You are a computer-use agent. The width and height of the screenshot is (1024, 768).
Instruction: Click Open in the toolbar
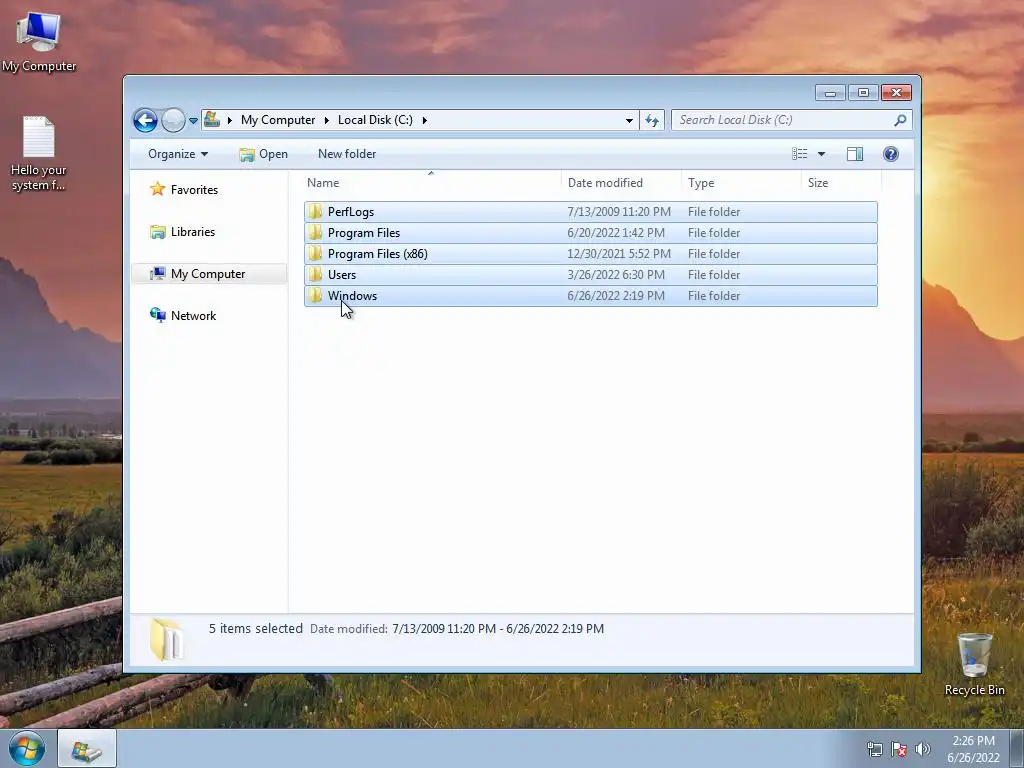(x=263, y=154)
